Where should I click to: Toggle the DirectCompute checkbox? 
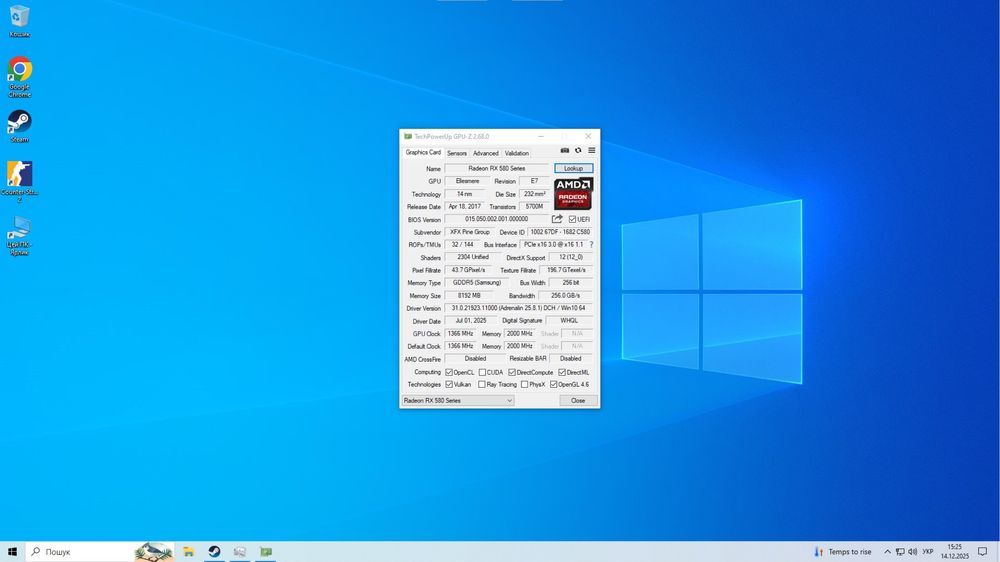coord(511,372)
